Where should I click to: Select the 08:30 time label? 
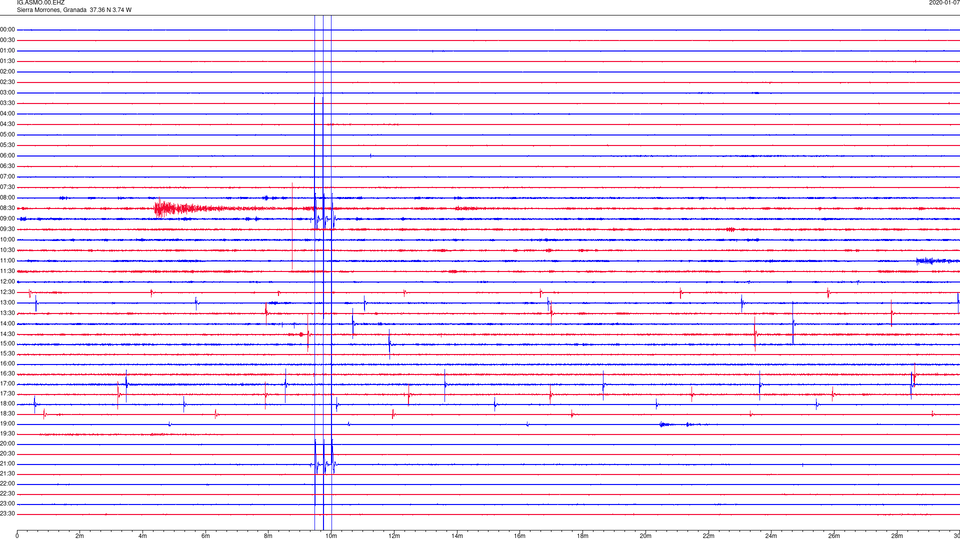[x=7, y=208]
